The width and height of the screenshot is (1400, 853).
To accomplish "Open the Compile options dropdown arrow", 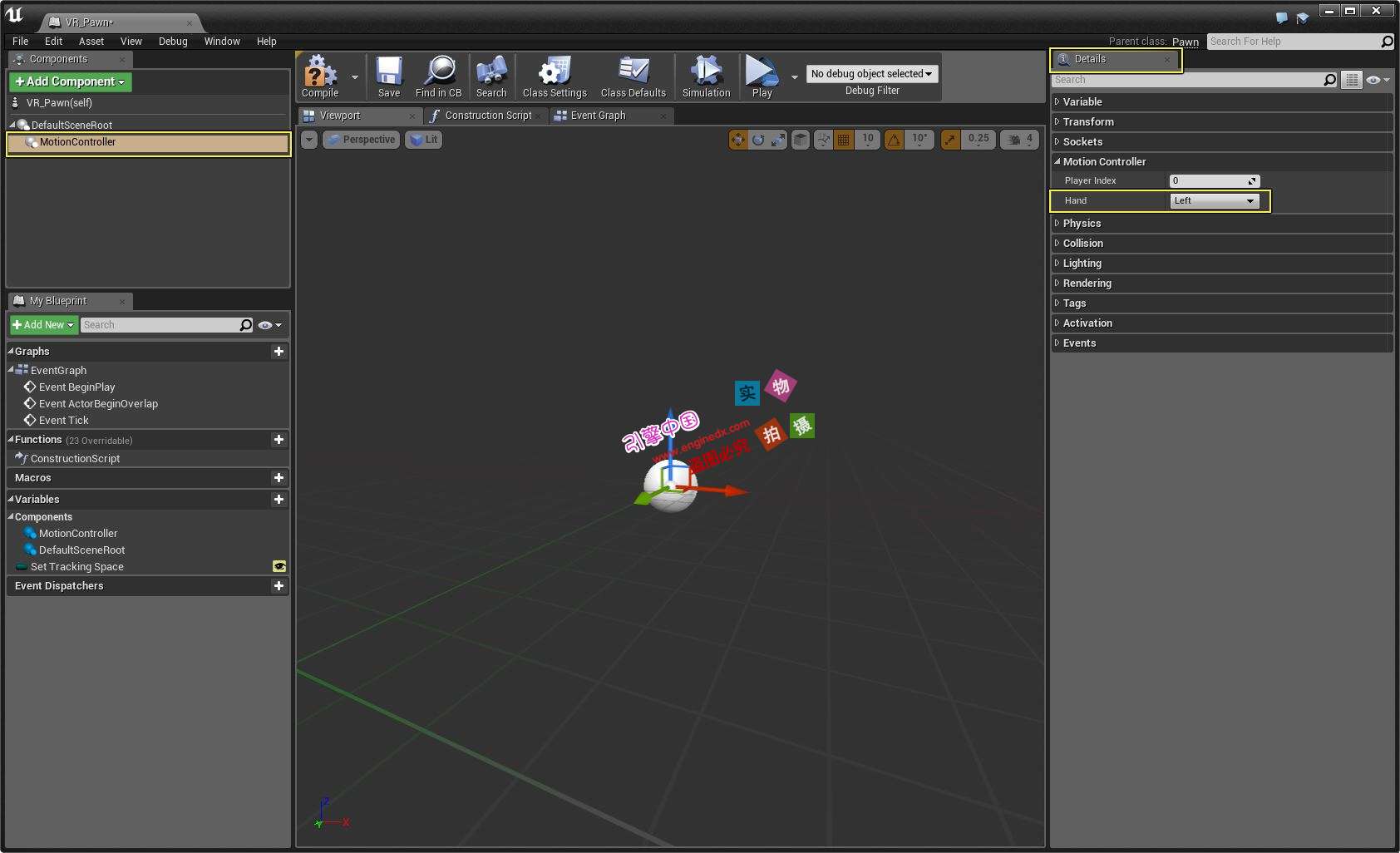I will (355, 77).
